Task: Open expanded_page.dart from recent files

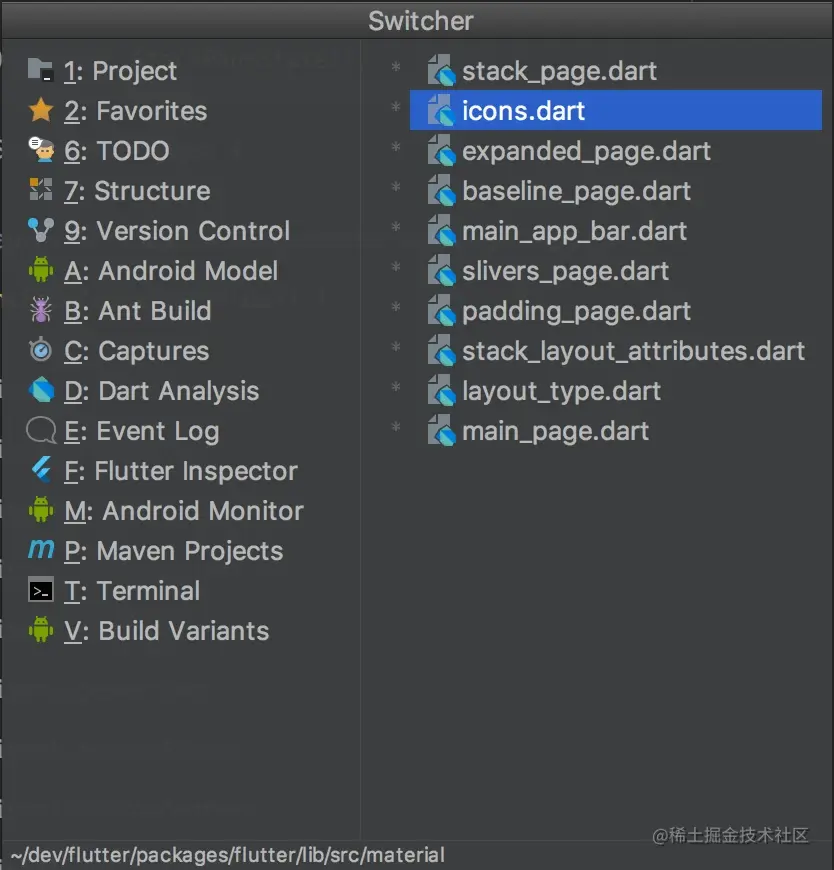Action: pos(586,151)
